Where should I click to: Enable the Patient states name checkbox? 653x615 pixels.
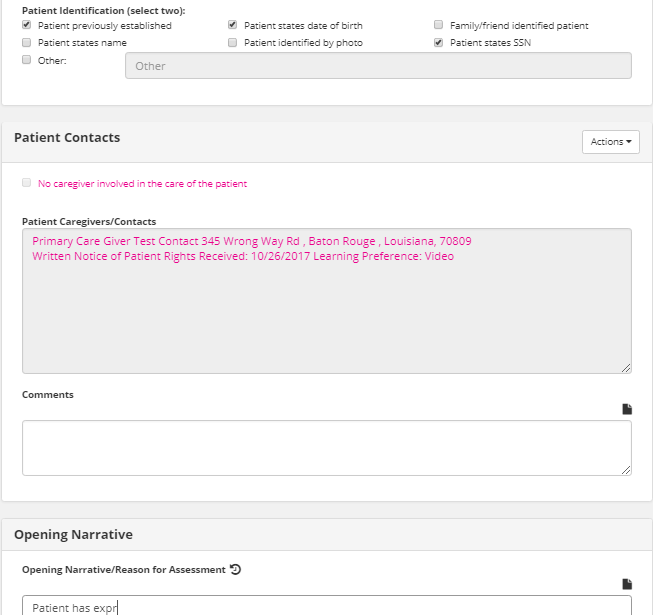tap(27, 43)
